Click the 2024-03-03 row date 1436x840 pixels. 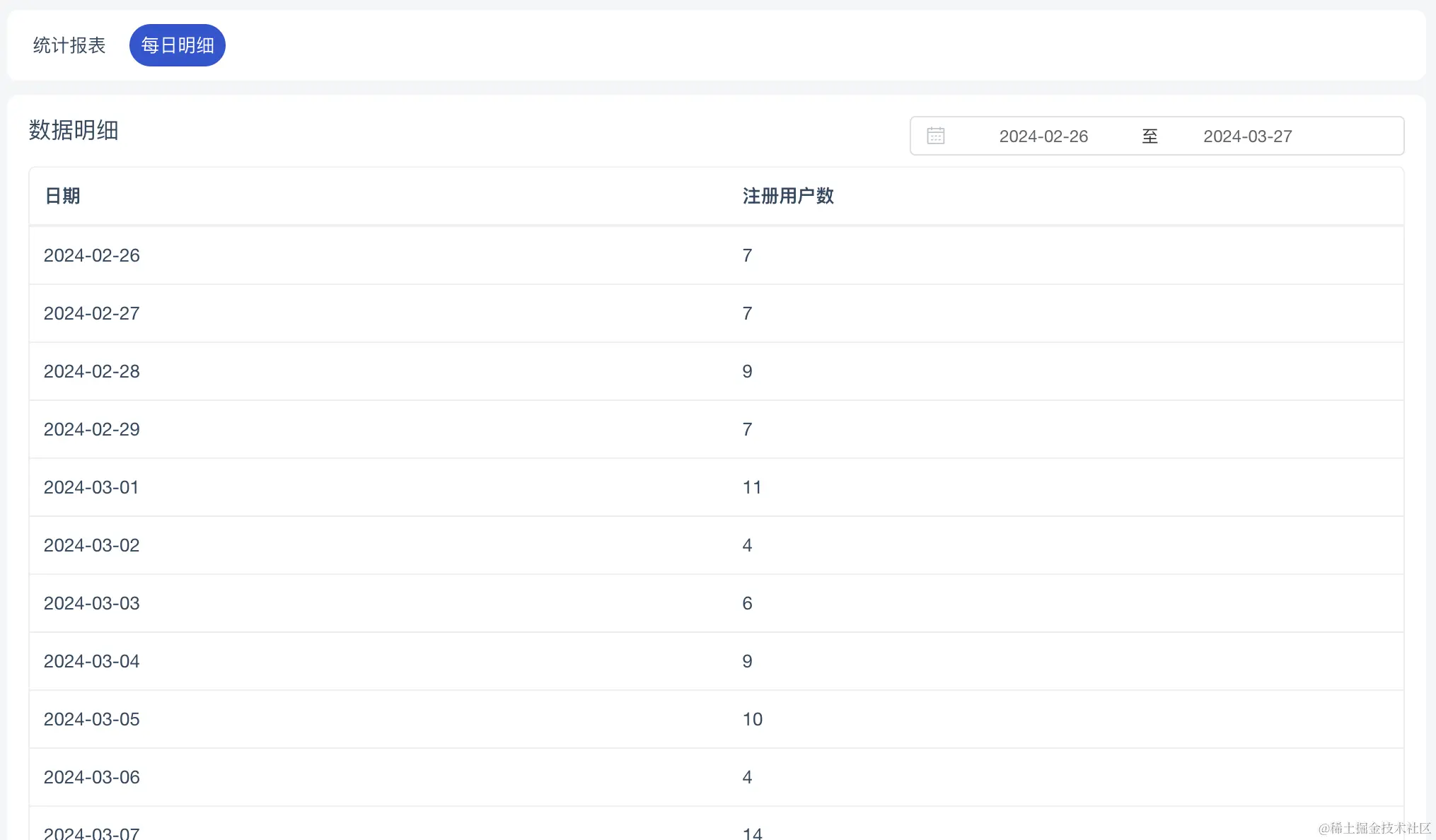point(92,603)
